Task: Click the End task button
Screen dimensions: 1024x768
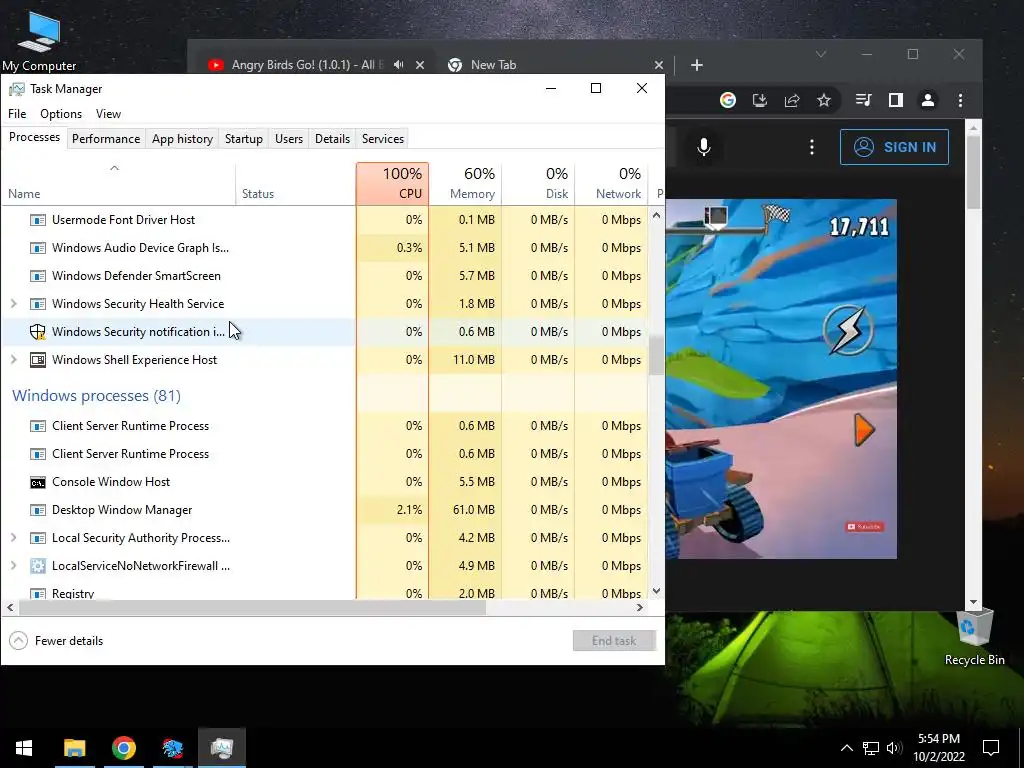Action: [x=614, y=641]
